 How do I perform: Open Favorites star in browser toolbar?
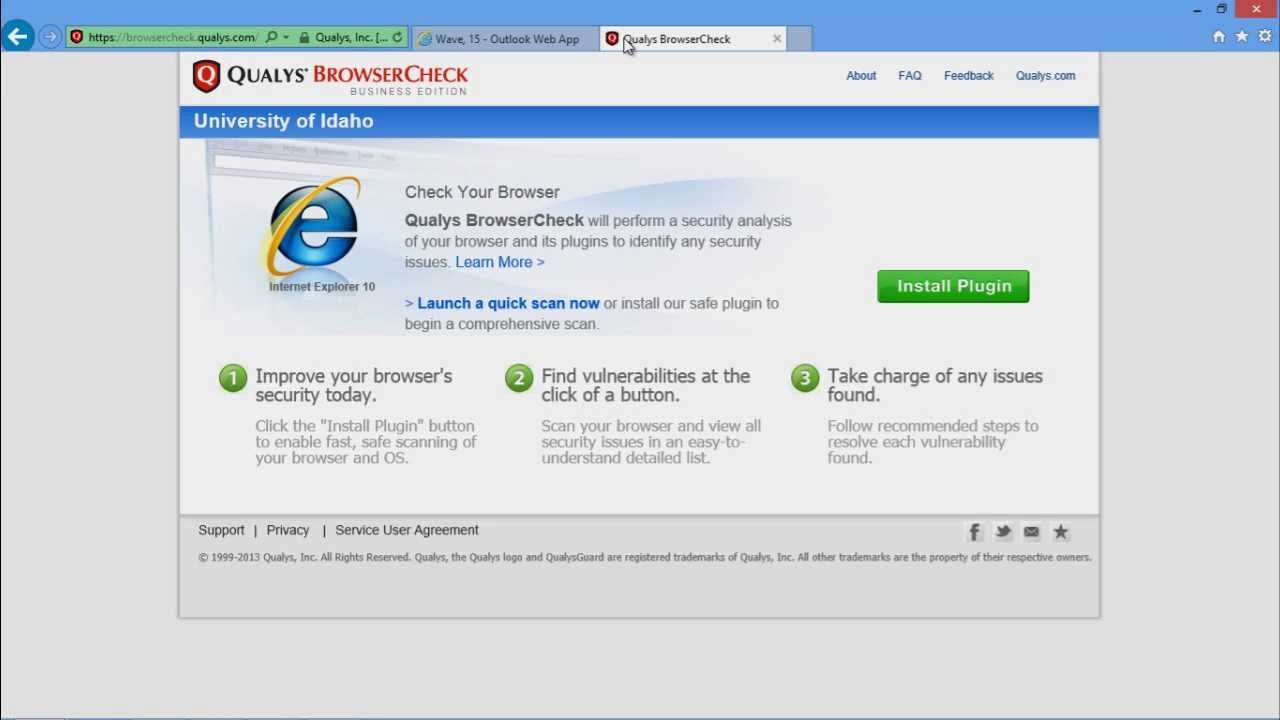pos(1241,37)
